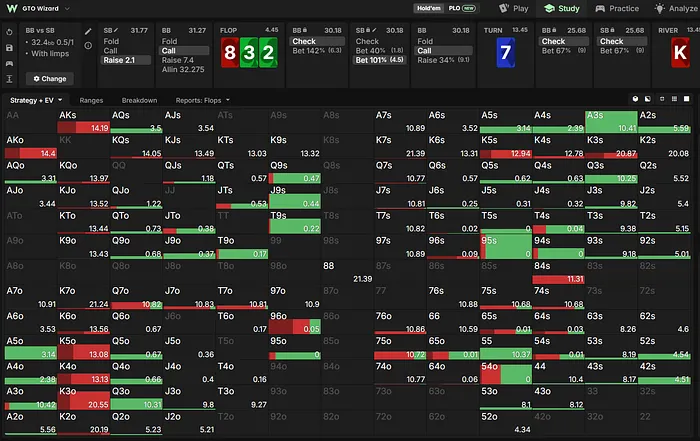The height and width of the screenshot is (441, 700).
Task: Select the small outlined cell-size icon
Action: coord(662,99)
